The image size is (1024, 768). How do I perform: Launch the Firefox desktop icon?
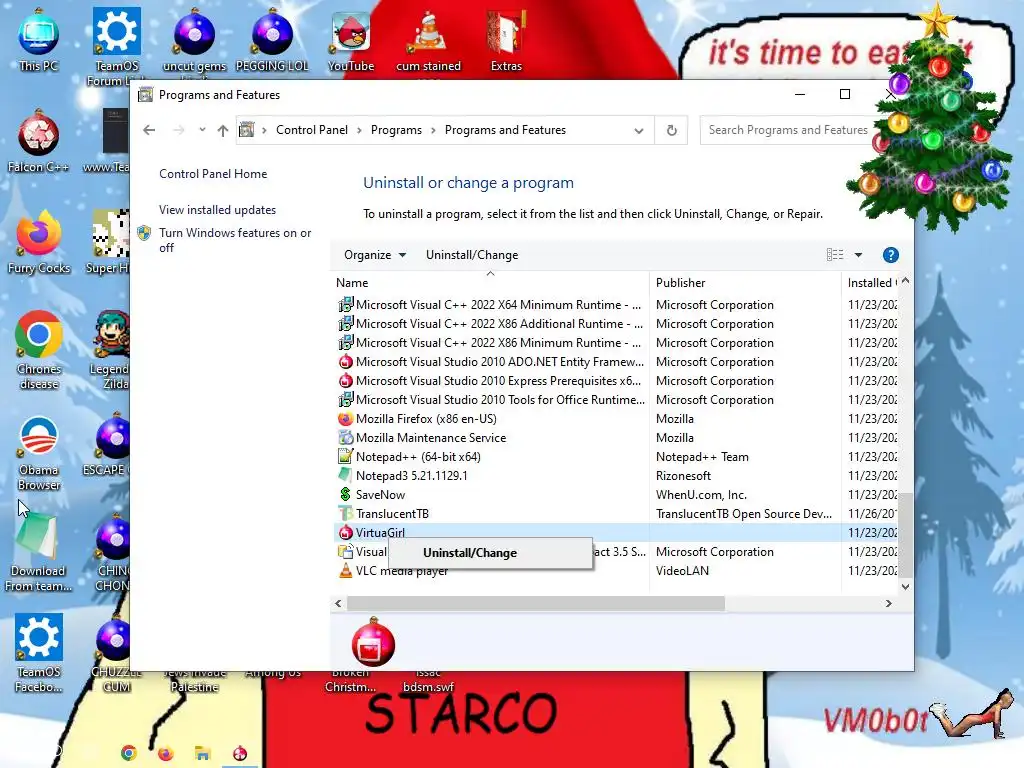tap(39, 242)
